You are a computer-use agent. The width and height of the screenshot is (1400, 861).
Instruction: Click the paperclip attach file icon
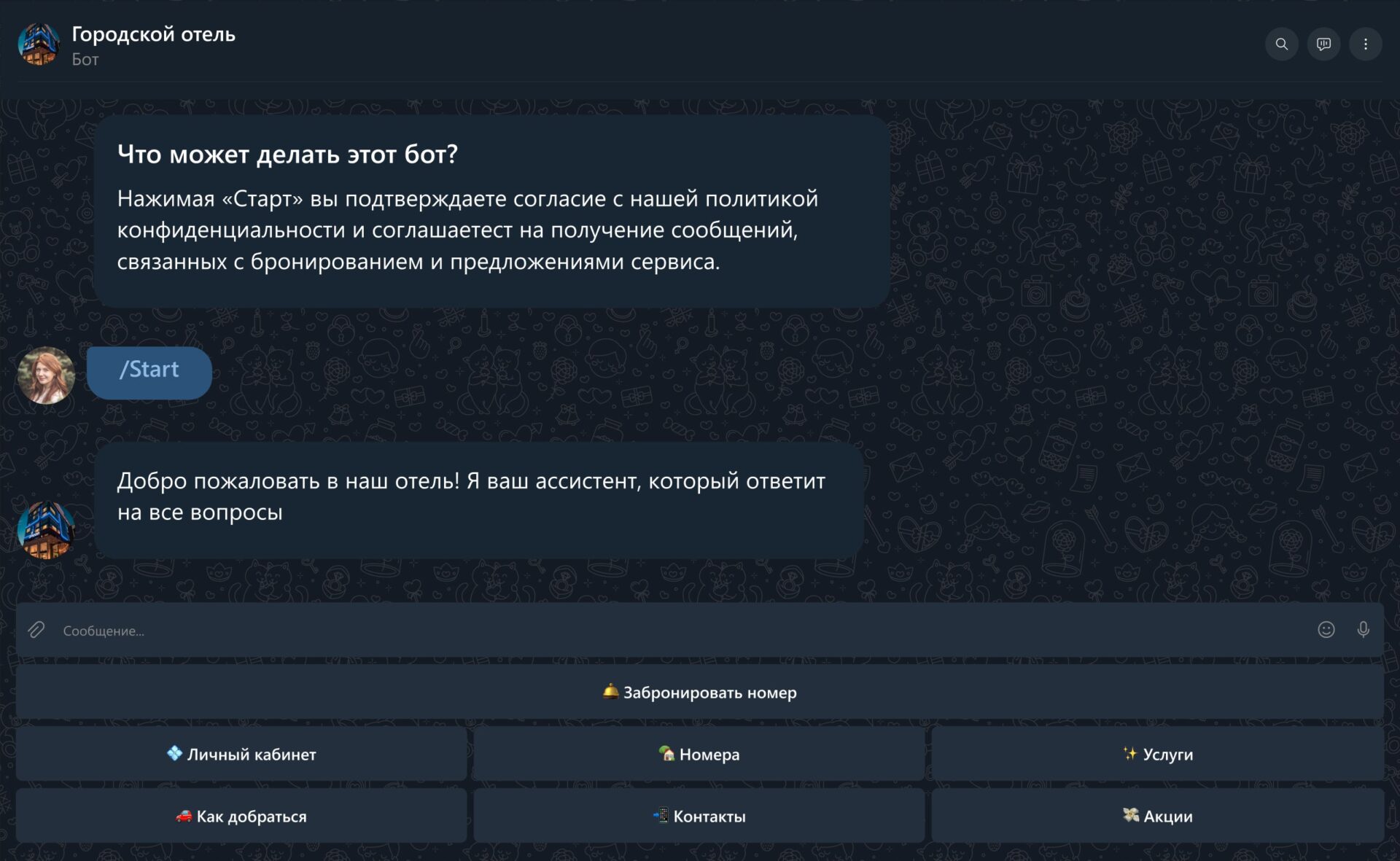pyautogui.click(x=36, y=630)
